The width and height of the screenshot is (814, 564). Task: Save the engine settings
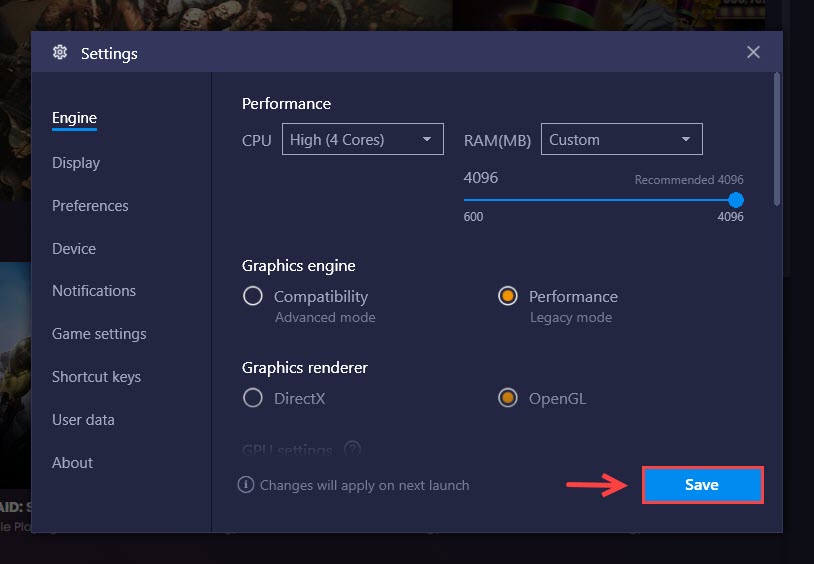point(702,485)
